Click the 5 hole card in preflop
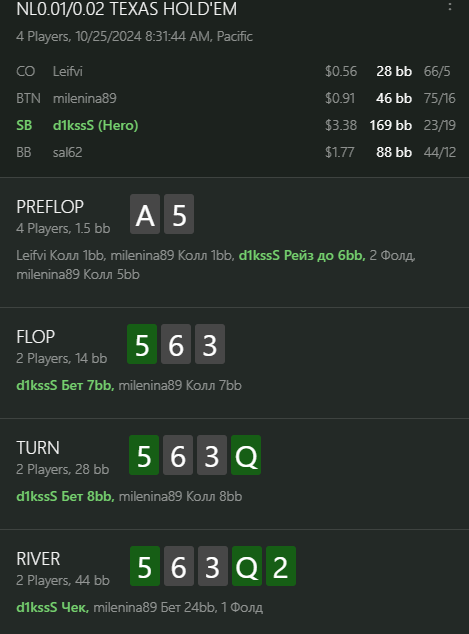This screenshot has height=634, width=469. (179, 214)
